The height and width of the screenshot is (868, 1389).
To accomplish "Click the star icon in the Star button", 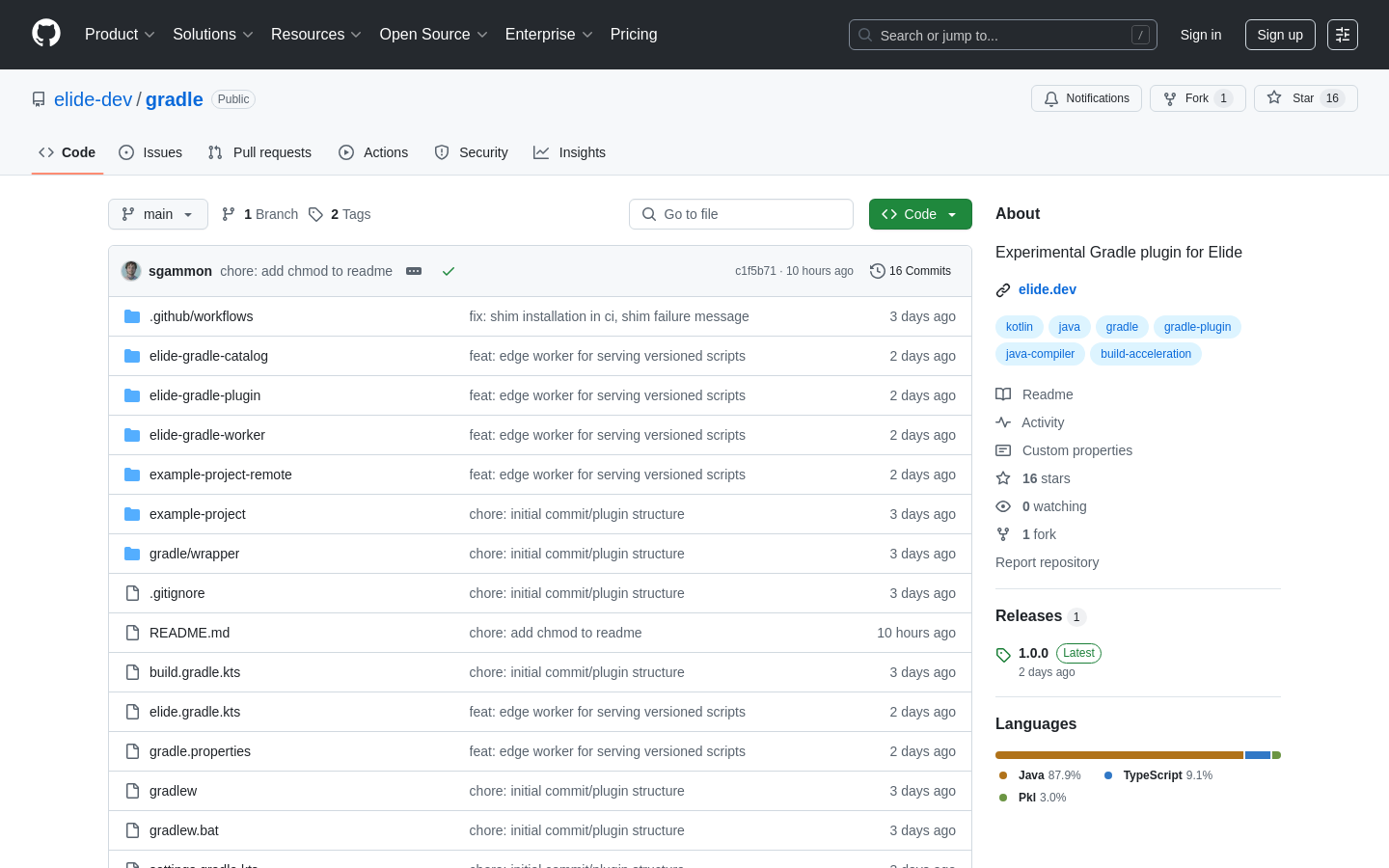I will point(1274,97).
